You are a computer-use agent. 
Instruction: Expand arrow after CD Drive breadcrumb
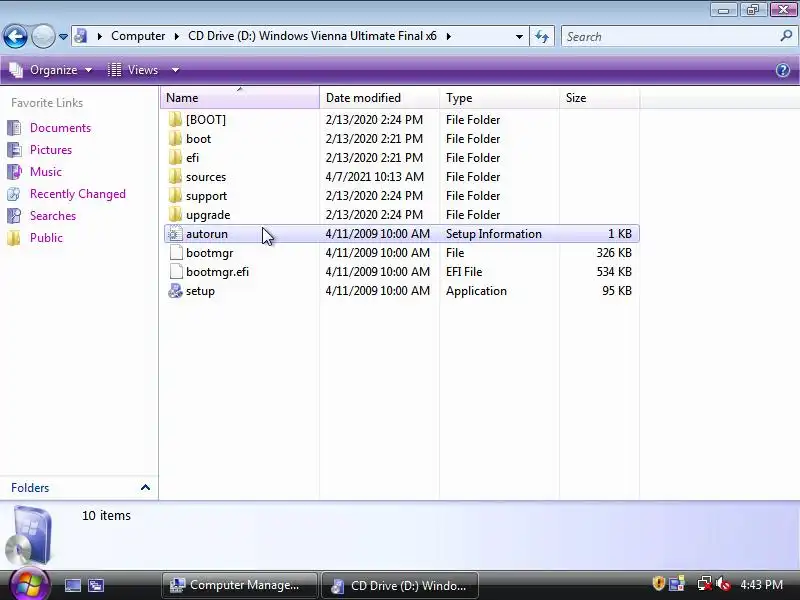pos(448,36)
